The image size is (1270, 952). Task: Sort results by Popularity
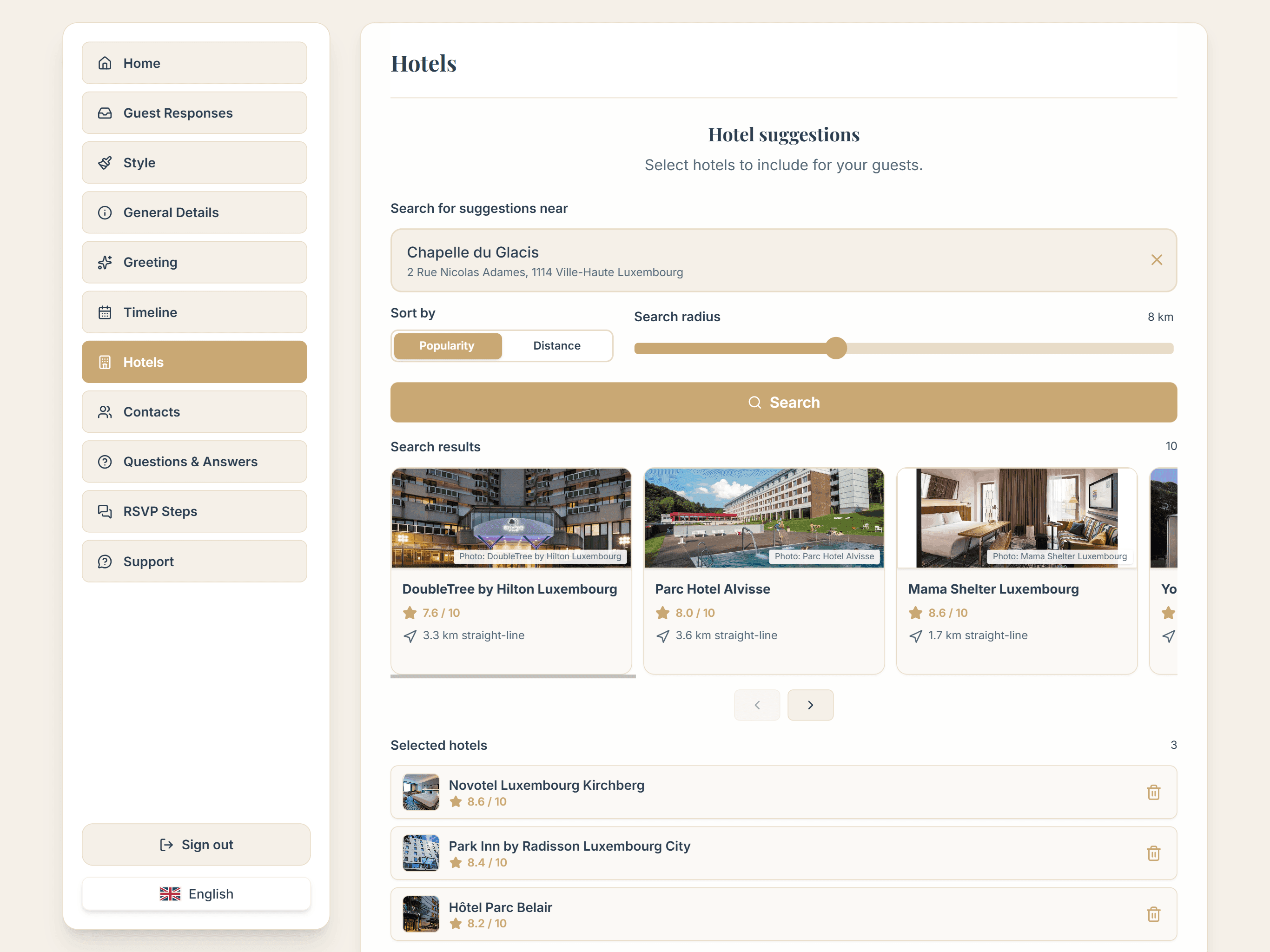[447, 346]
